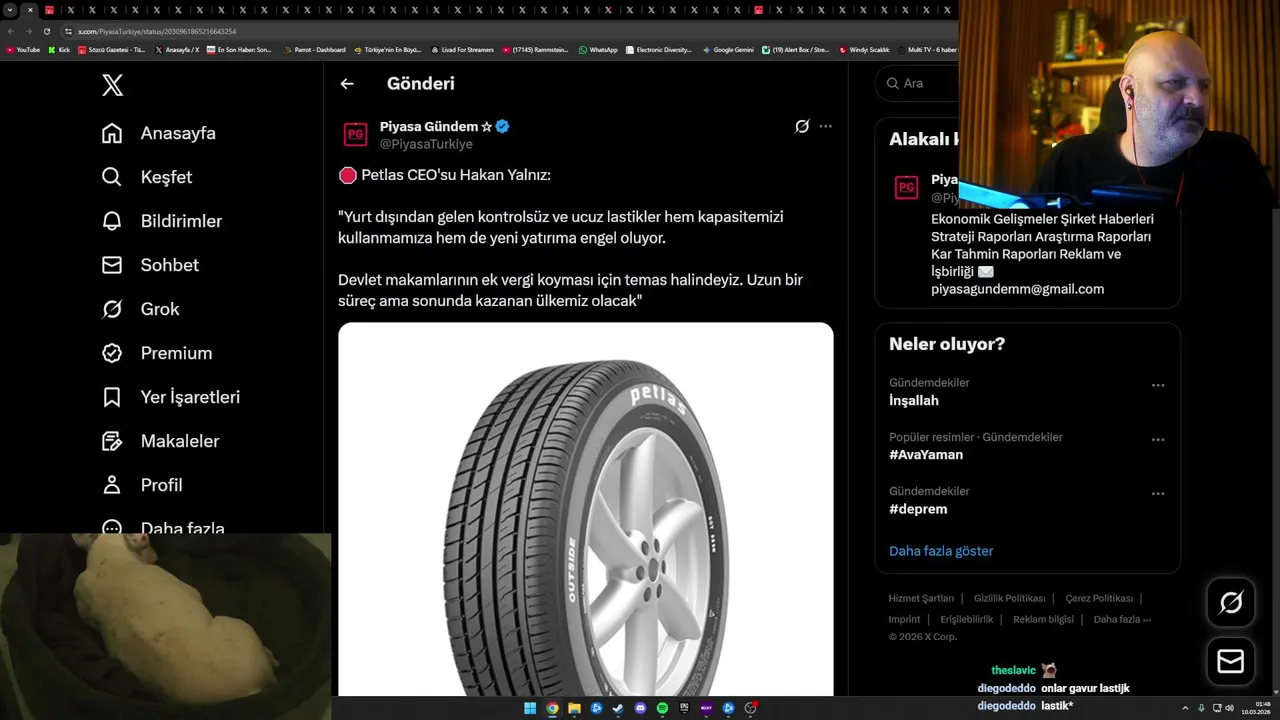Open the Parrot - Dashboard bookmark

315,49
